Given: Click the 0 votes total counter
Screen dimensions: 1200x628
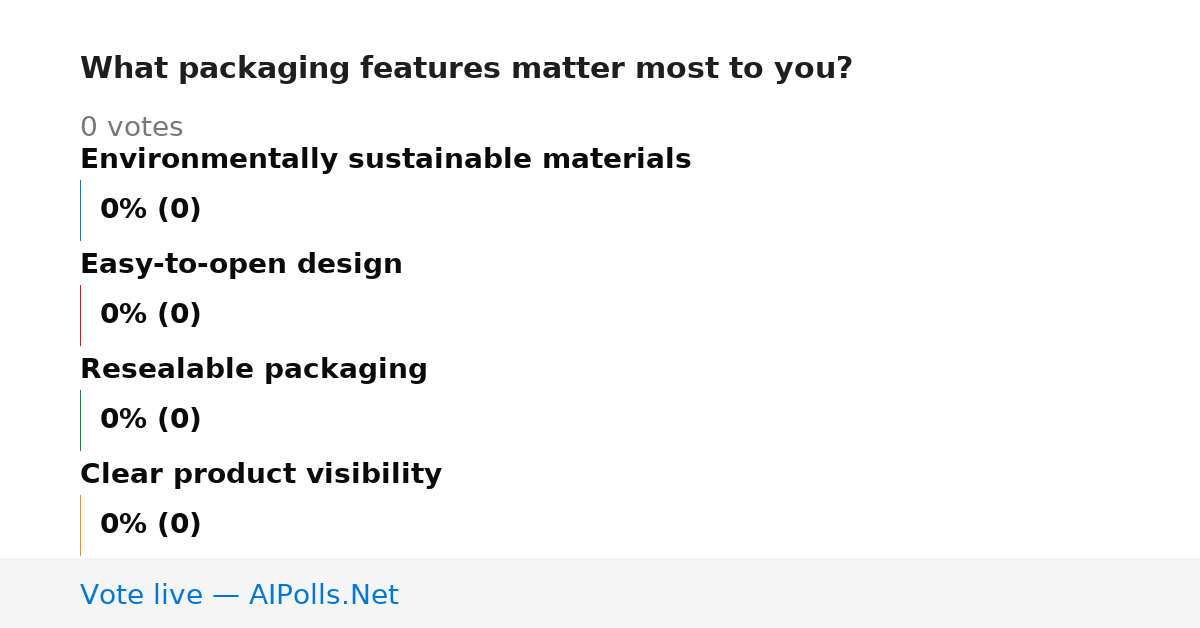Looking at the screenshot, I should coord(131,128).
